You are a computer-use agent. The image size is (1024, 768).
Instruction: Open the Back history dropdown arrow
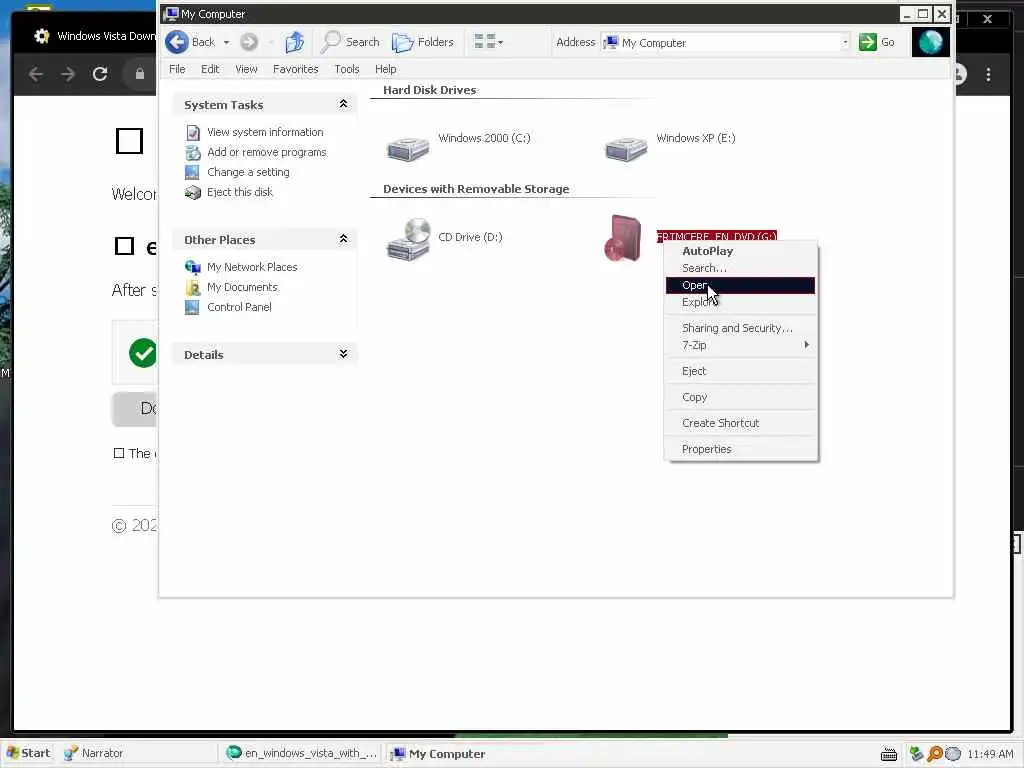click(x=226, y=42)
